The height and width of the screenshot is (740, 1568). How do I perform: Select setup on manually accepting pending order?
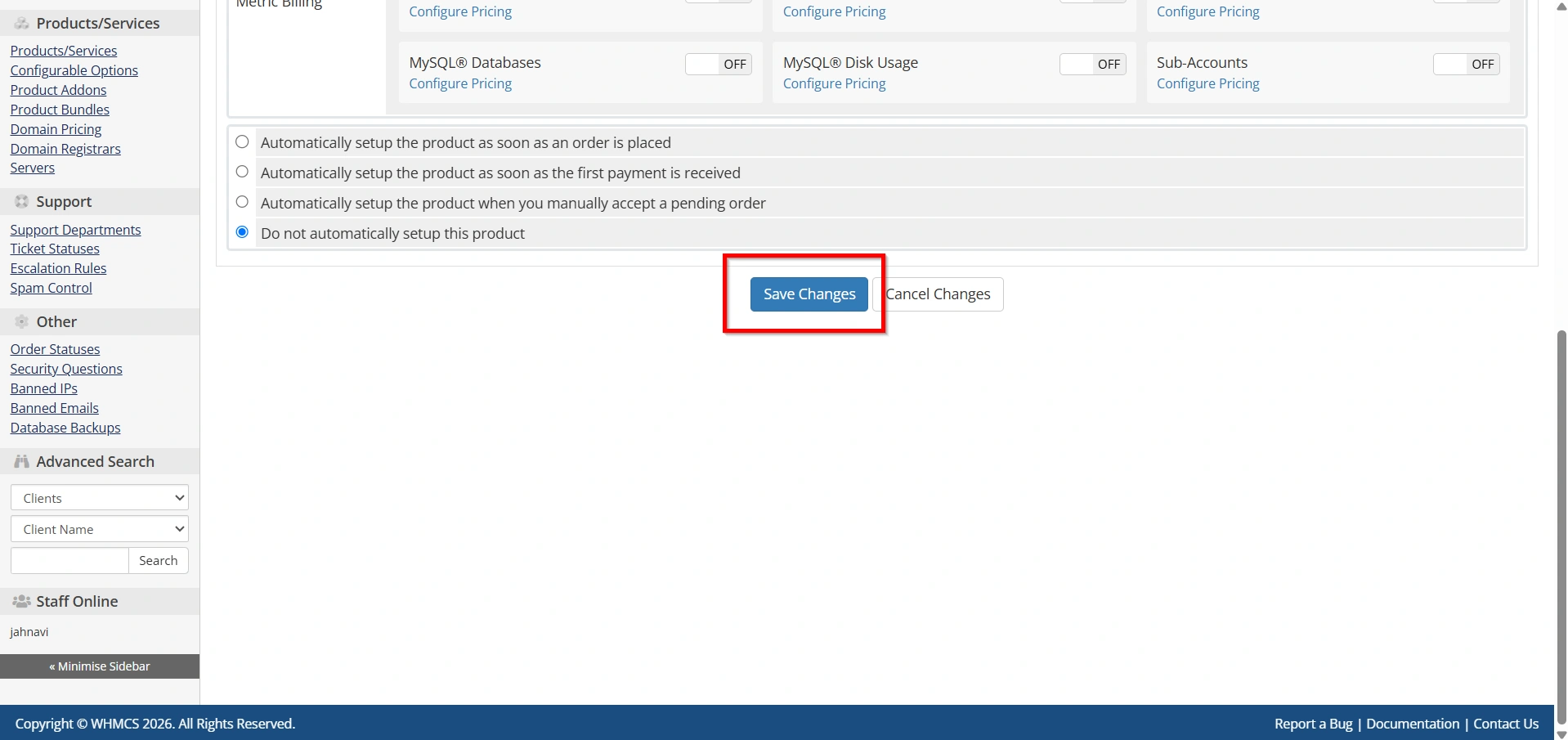click(242, 202)
